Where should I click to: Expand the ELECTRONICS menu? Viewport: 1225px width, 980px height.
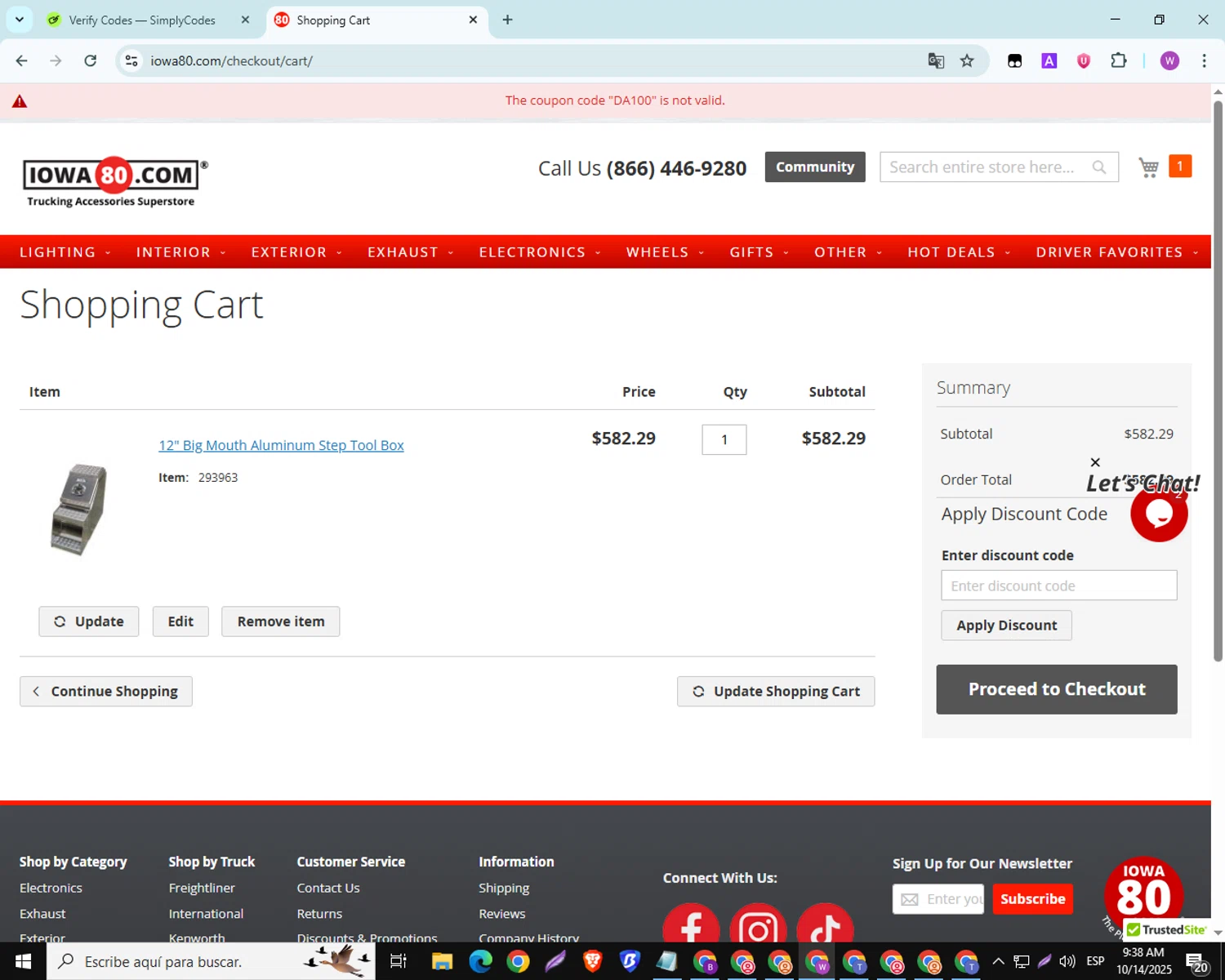coord(540,252)
